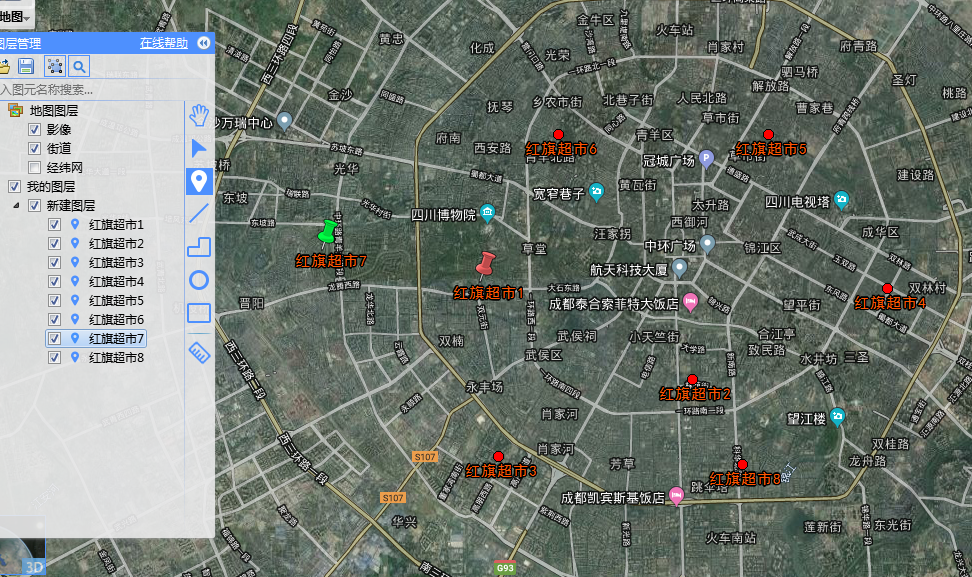Click the 四川电视塔 landmark icon
The image size is (972, 577).
tap(841, 200)
